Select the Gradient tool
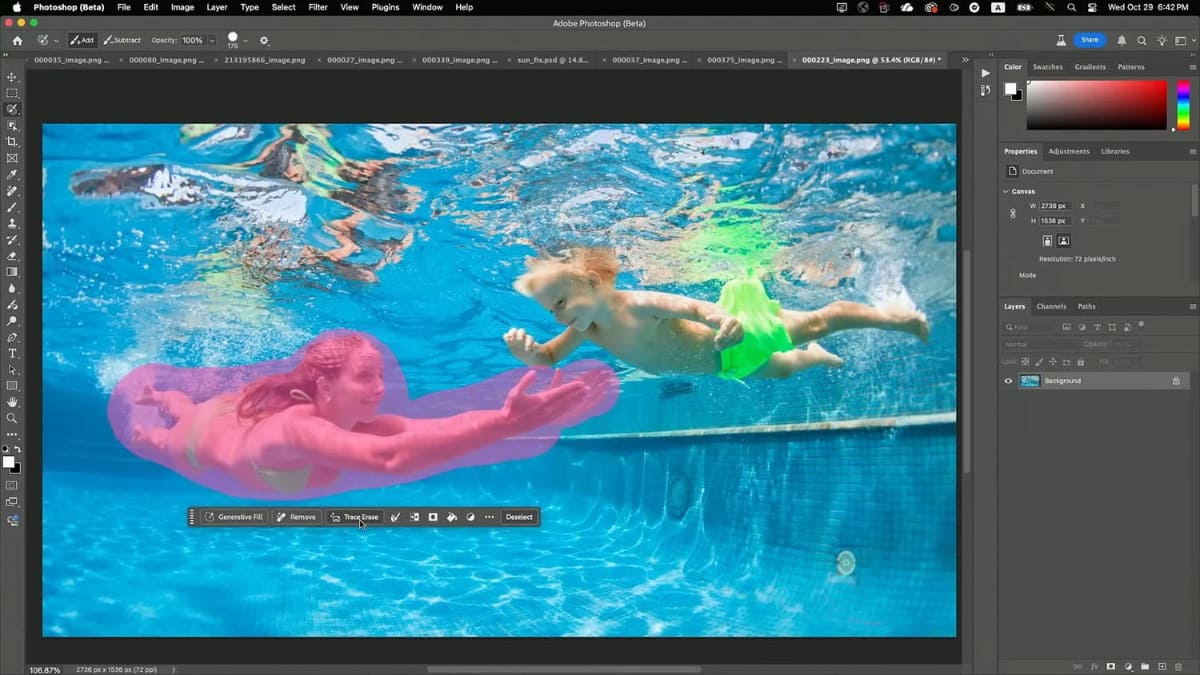The image size is (1200, 675). pyautogui.click(x=12, y=272)
